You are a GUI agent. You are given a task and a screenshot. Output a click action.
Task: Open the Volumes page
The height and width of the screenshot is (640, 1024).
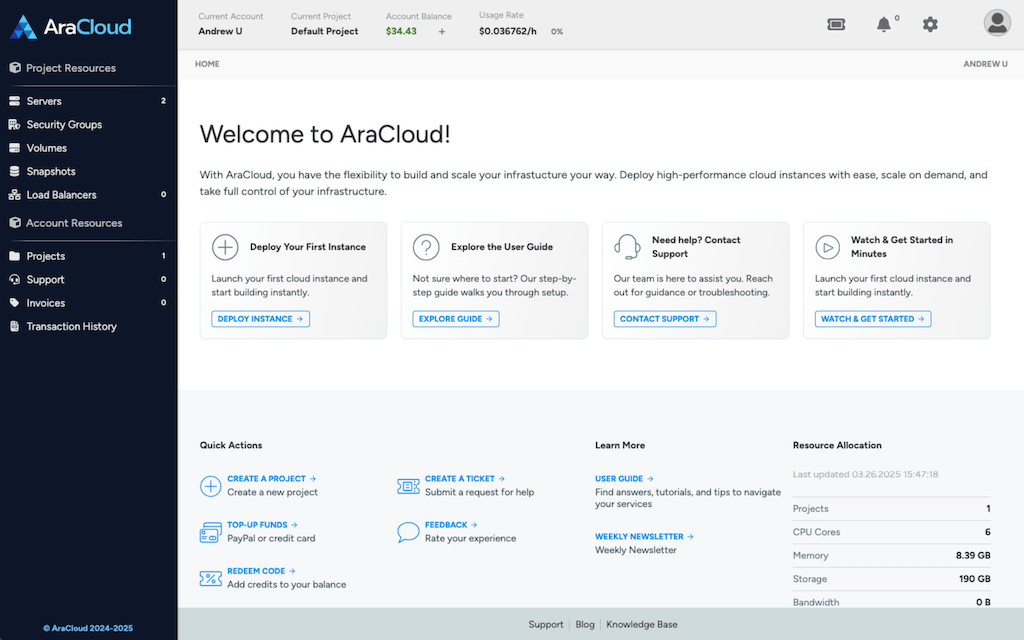[45, 147]
